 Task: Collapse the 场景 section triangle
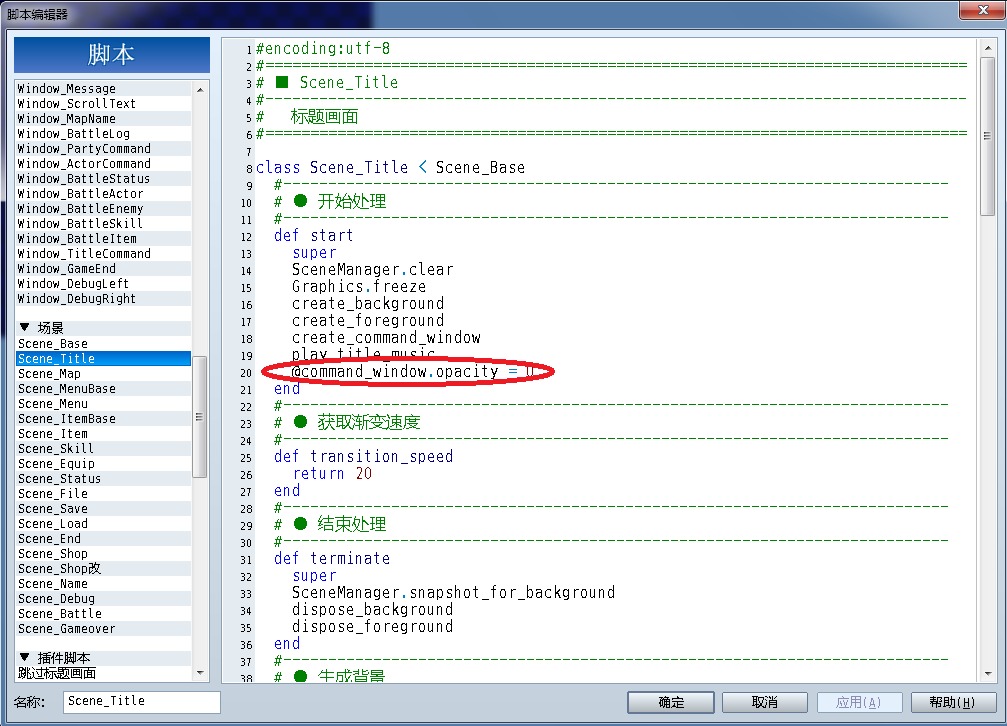tap(24, 327)
